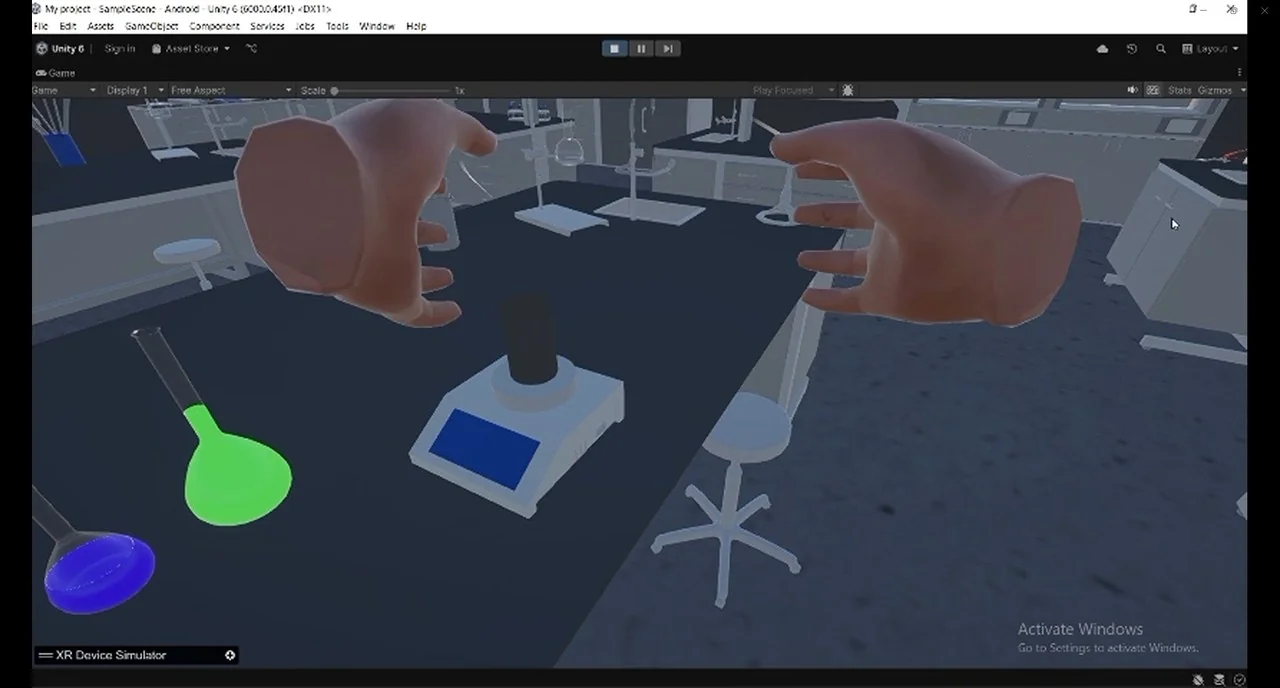The height and width of the screenshot is (688, 1280).
Task: Click the activity checkmark icon in status bar
Action: click(x=1240, y=680)
